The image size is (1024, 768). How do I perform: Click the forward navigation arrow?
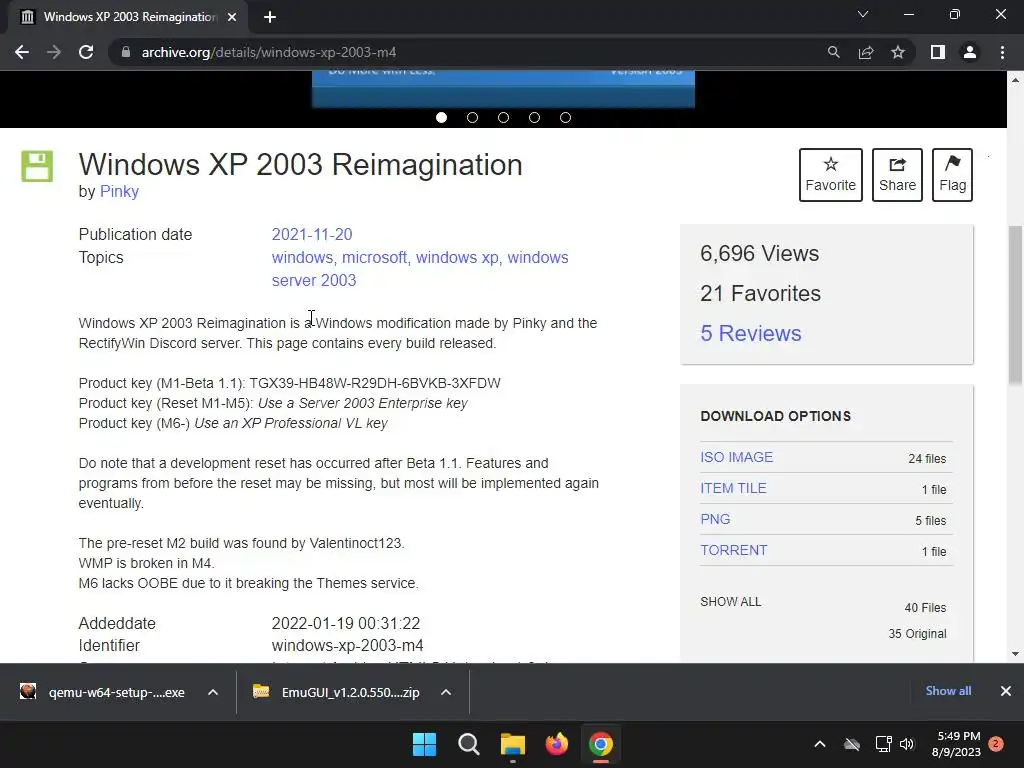tap(54, 52)
